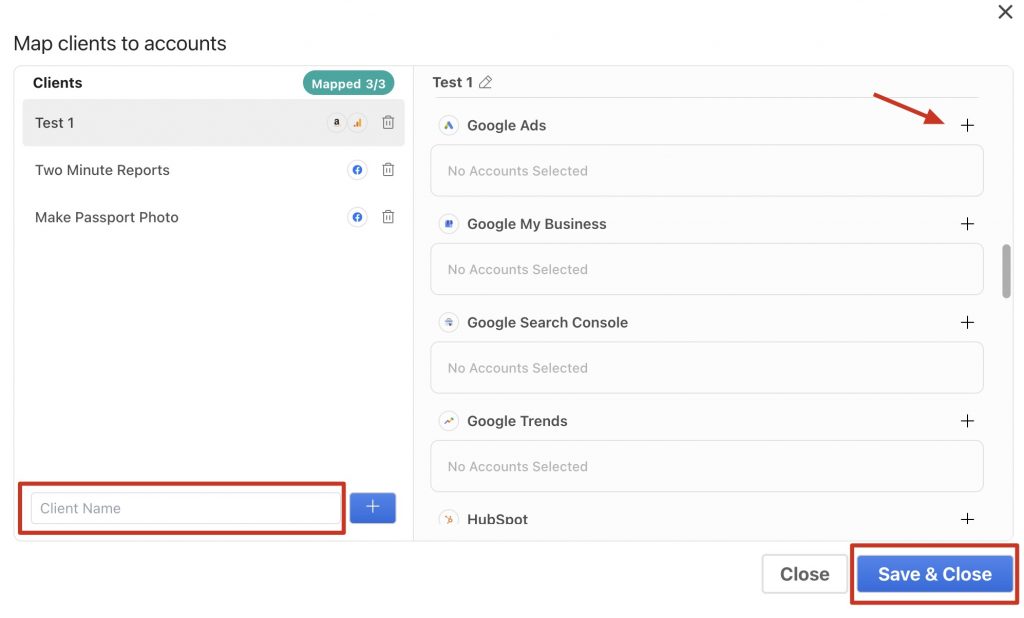Click the Save & Close button

point(935,574)
